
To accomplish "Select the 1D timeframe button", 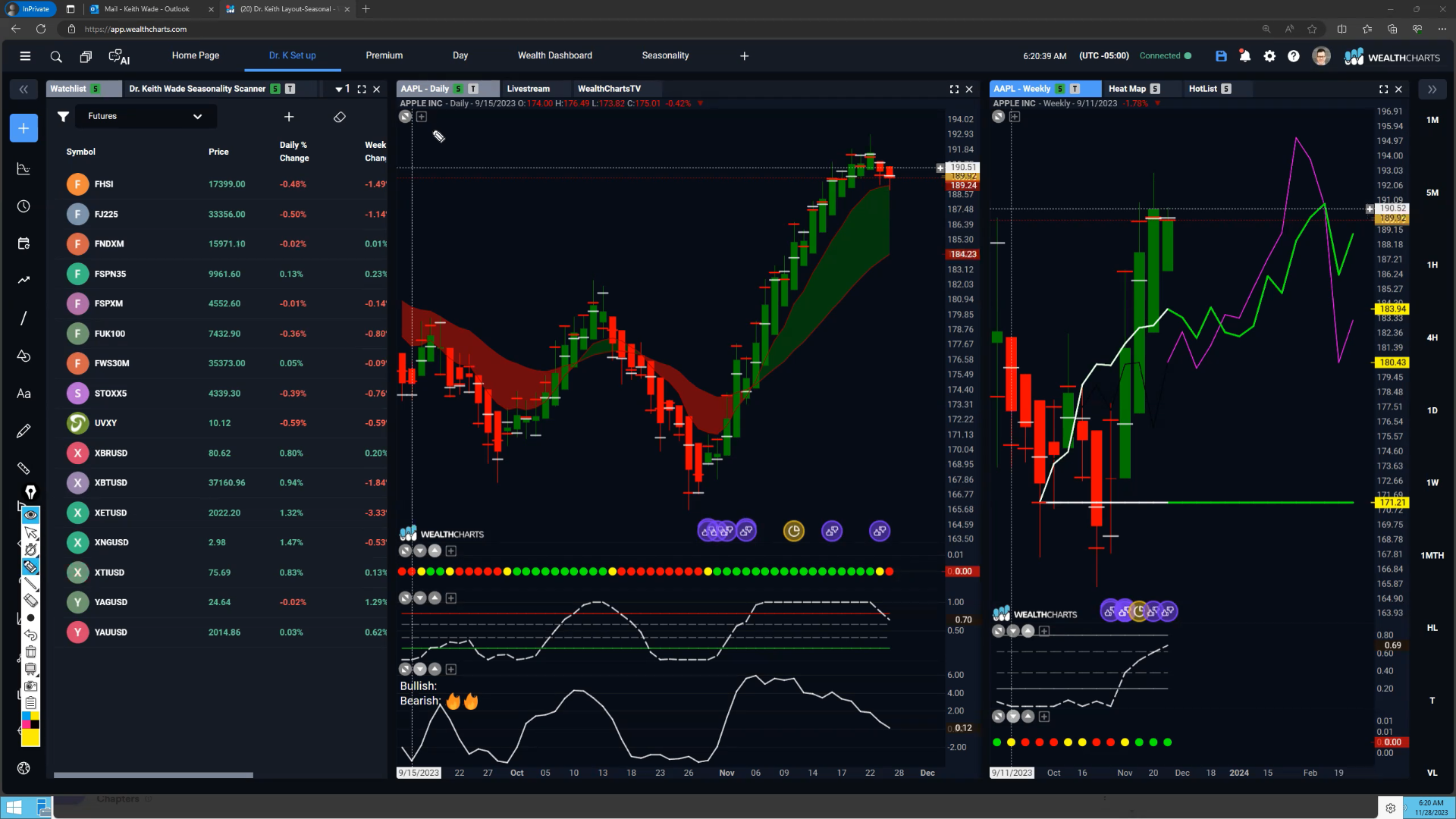I will (1432, 410).
